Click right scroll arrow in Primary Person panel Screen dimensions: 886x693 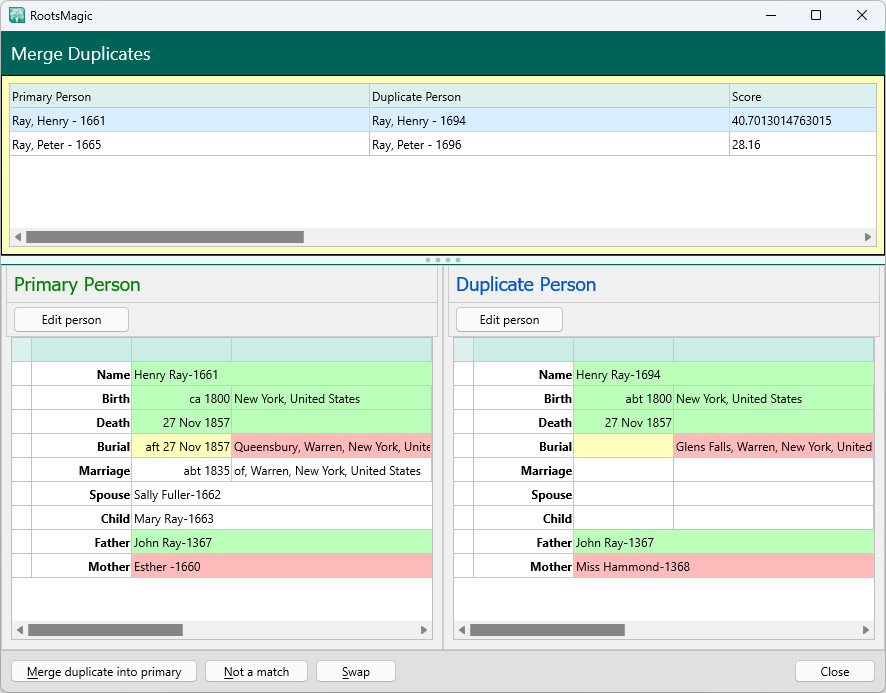coord(424,630)
